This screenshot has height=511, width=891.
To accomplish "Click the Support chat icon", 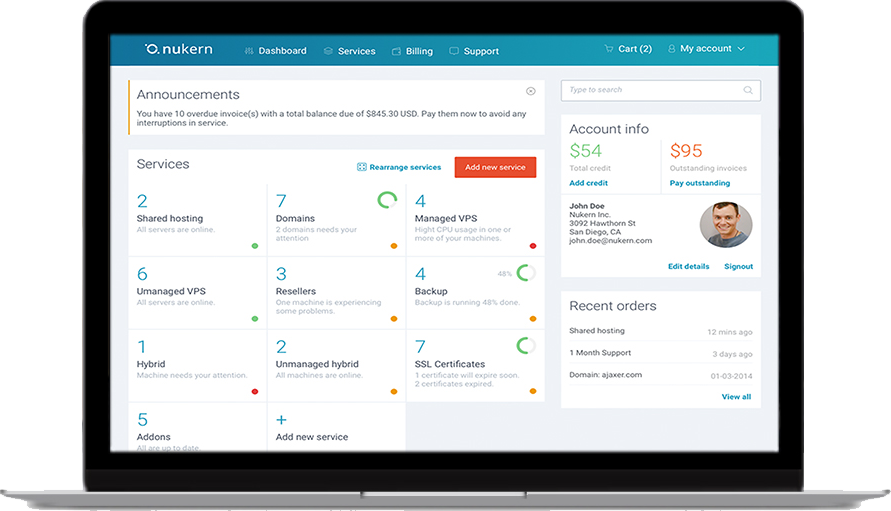I will 453,51.
